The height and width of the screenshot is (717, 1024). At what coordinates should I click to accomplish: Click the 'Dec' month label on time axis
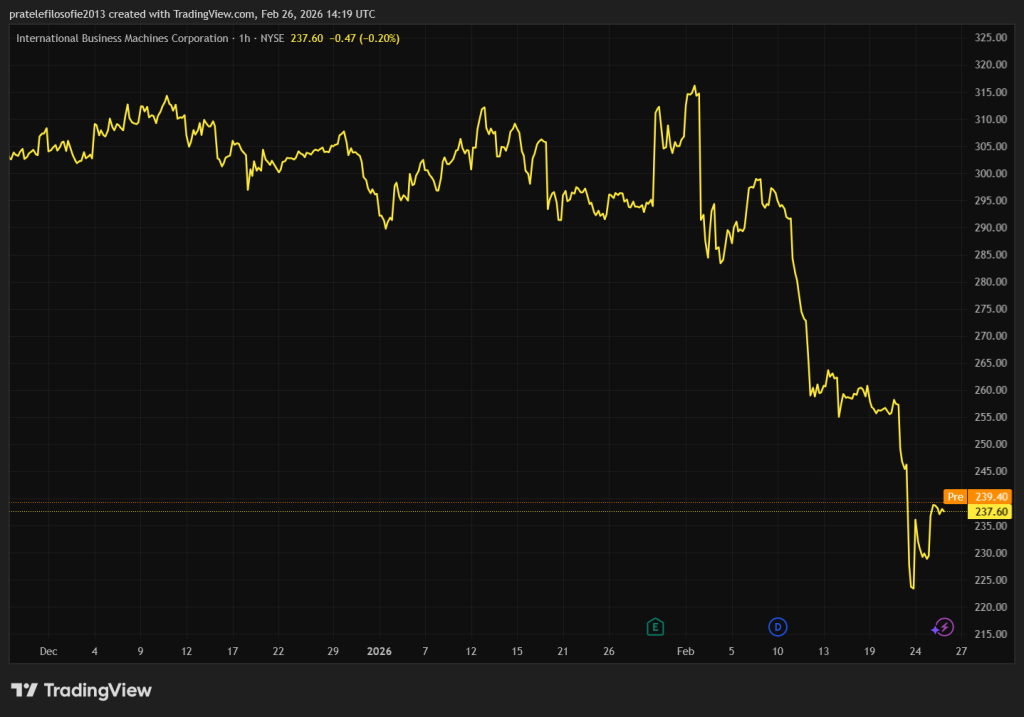pyautogui.click(x=48, y=651)
